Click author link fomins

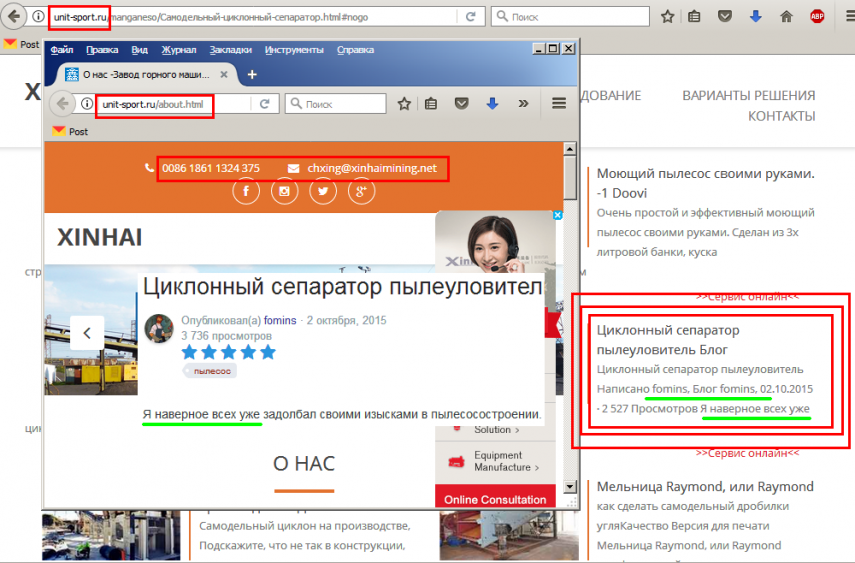point(280,320)
